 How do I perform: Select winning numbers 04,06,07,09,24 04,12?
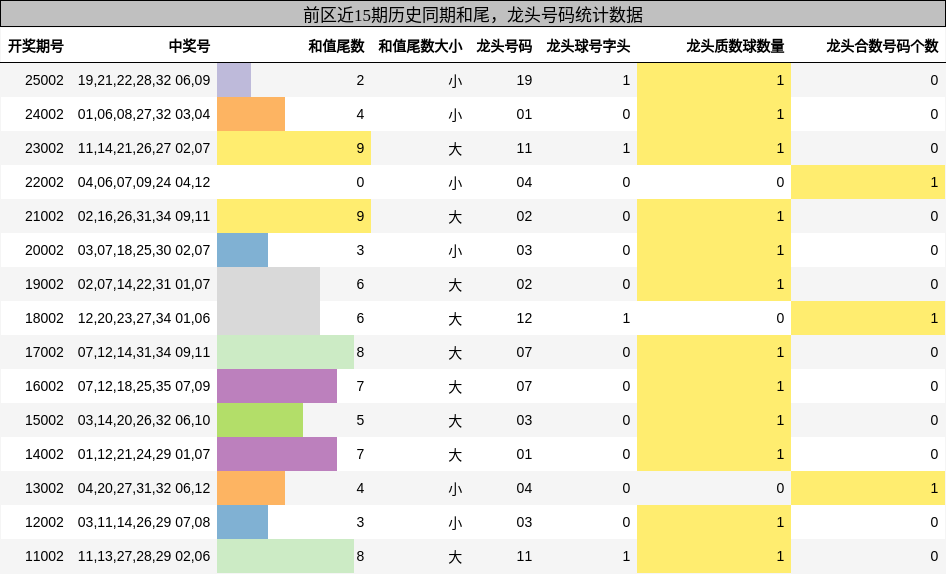tap(144, 182)
